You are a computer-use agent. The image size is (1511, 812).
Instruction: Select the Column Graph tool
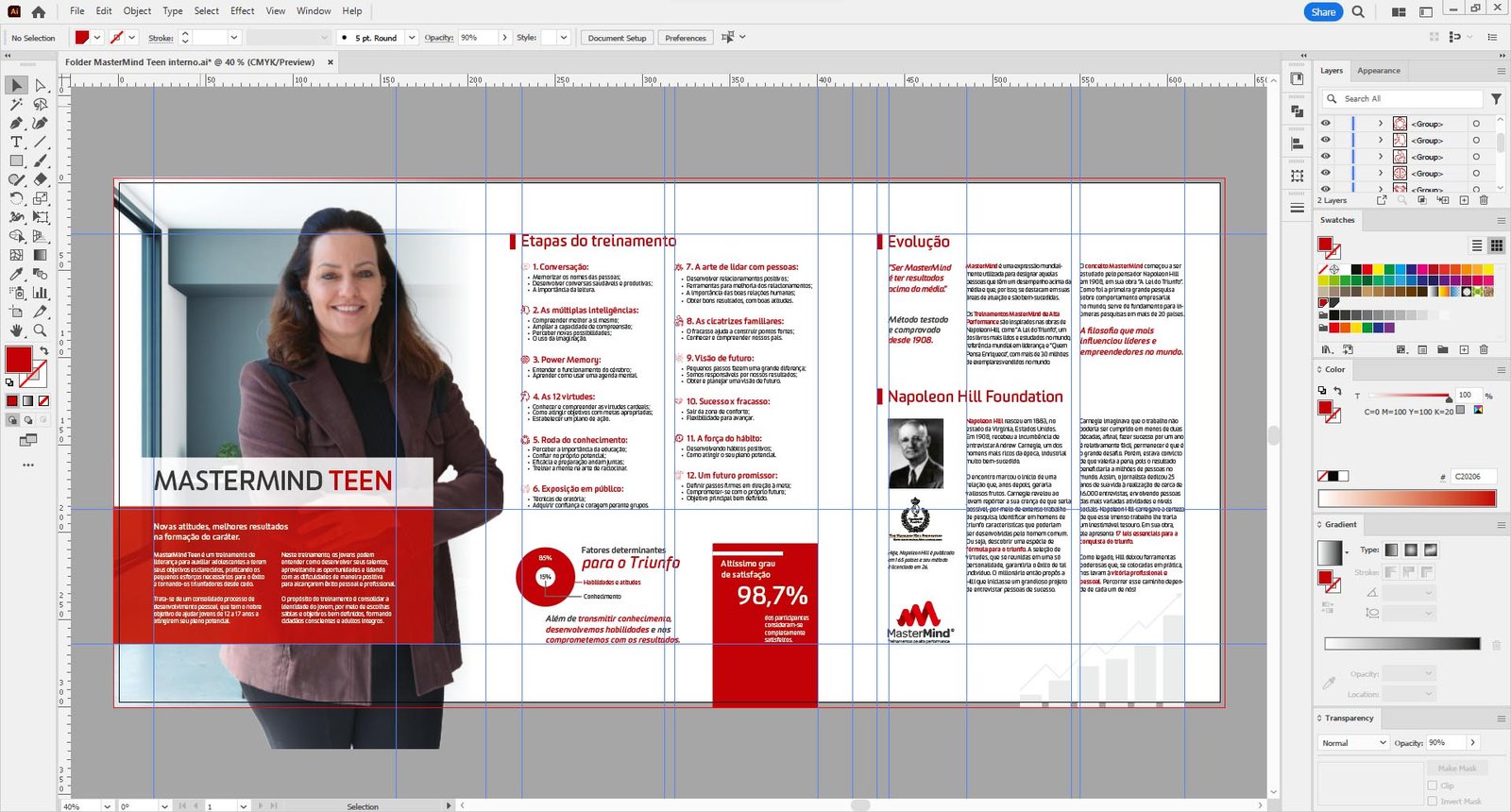tap(40, 293)
